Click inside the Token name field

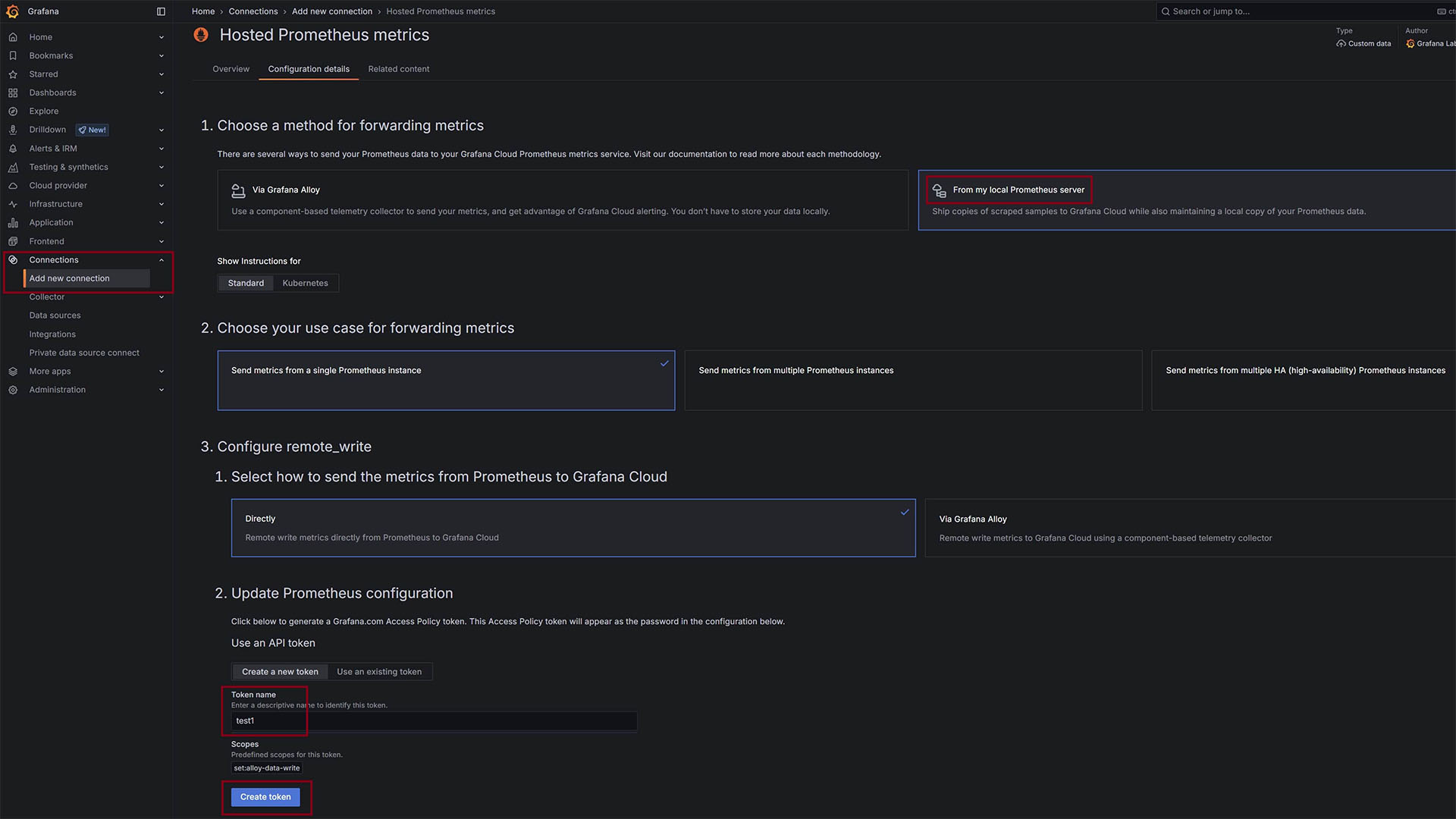[x=432, y=720]
